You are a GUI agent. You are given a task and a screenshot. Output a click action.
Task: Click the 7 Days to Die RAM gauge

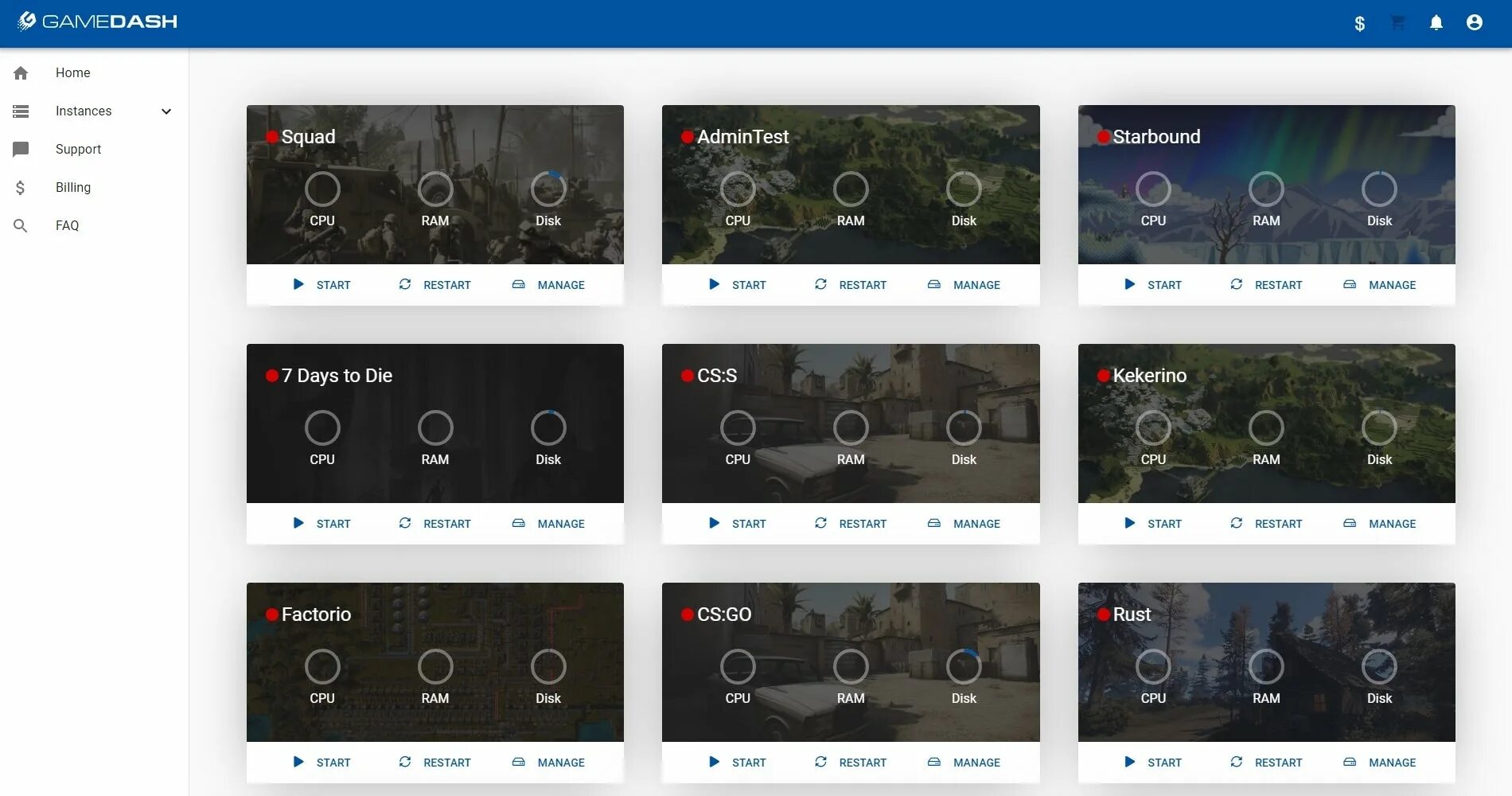click(x=435, y=428)
